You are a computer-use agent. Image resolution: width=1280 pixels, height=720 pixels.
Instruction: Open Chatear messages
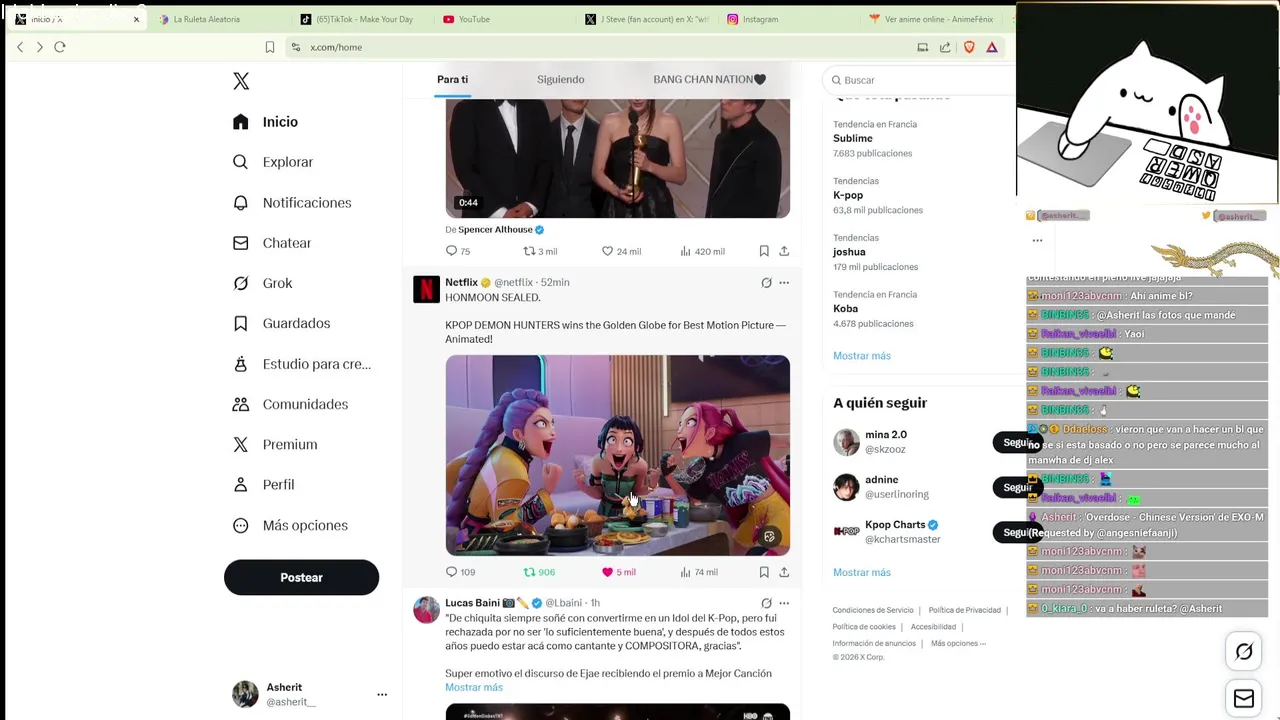pos(272,243)
